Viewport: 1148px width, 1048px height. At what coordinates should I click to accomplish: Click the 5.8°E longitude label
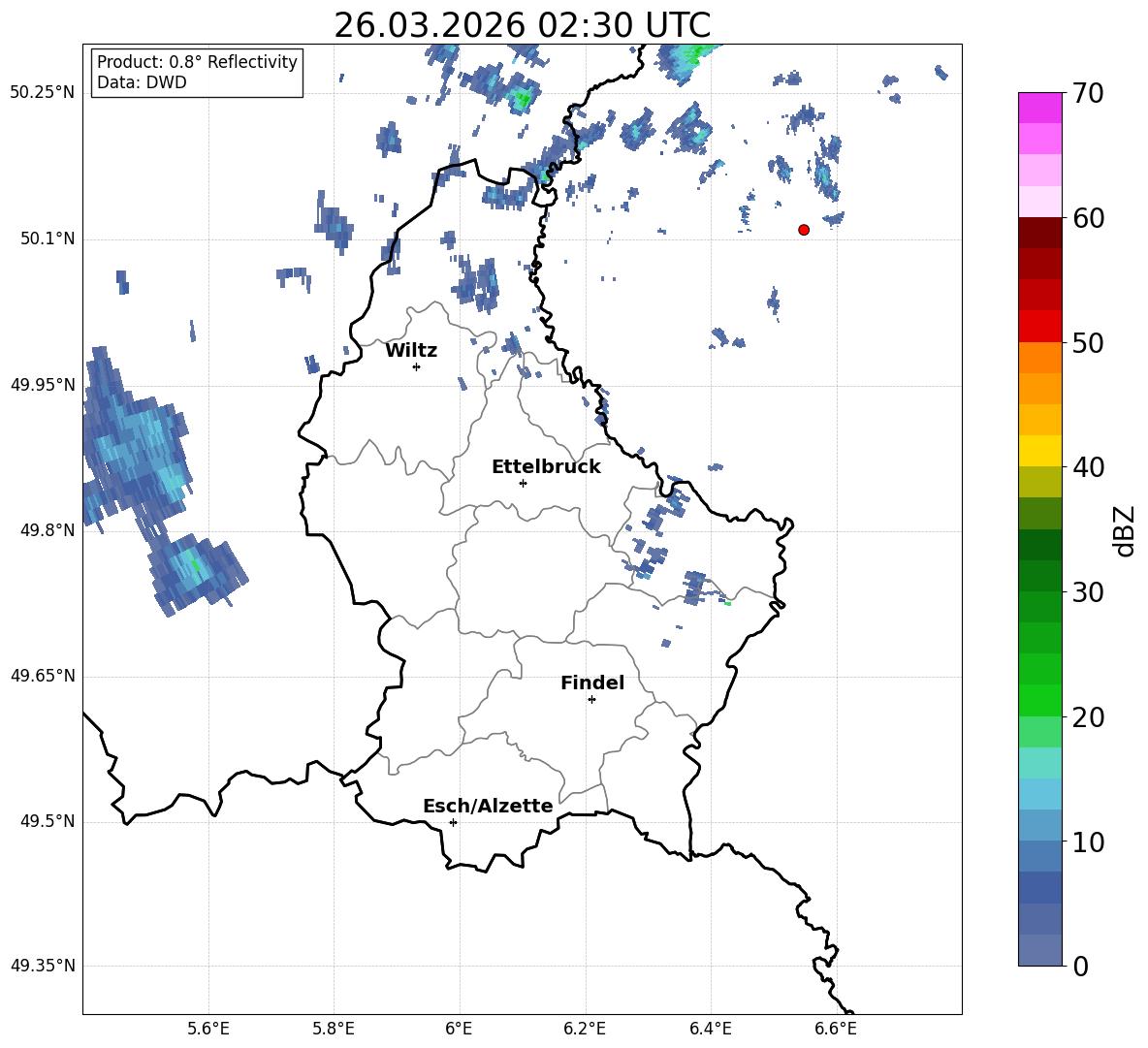point(334,1029)
